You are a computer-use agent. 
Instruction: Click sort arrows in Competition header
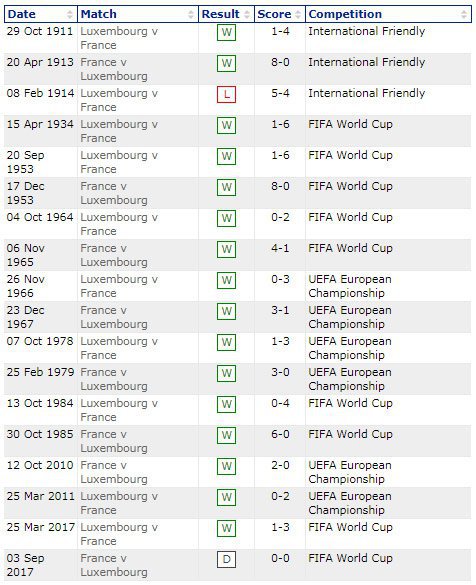464,15
